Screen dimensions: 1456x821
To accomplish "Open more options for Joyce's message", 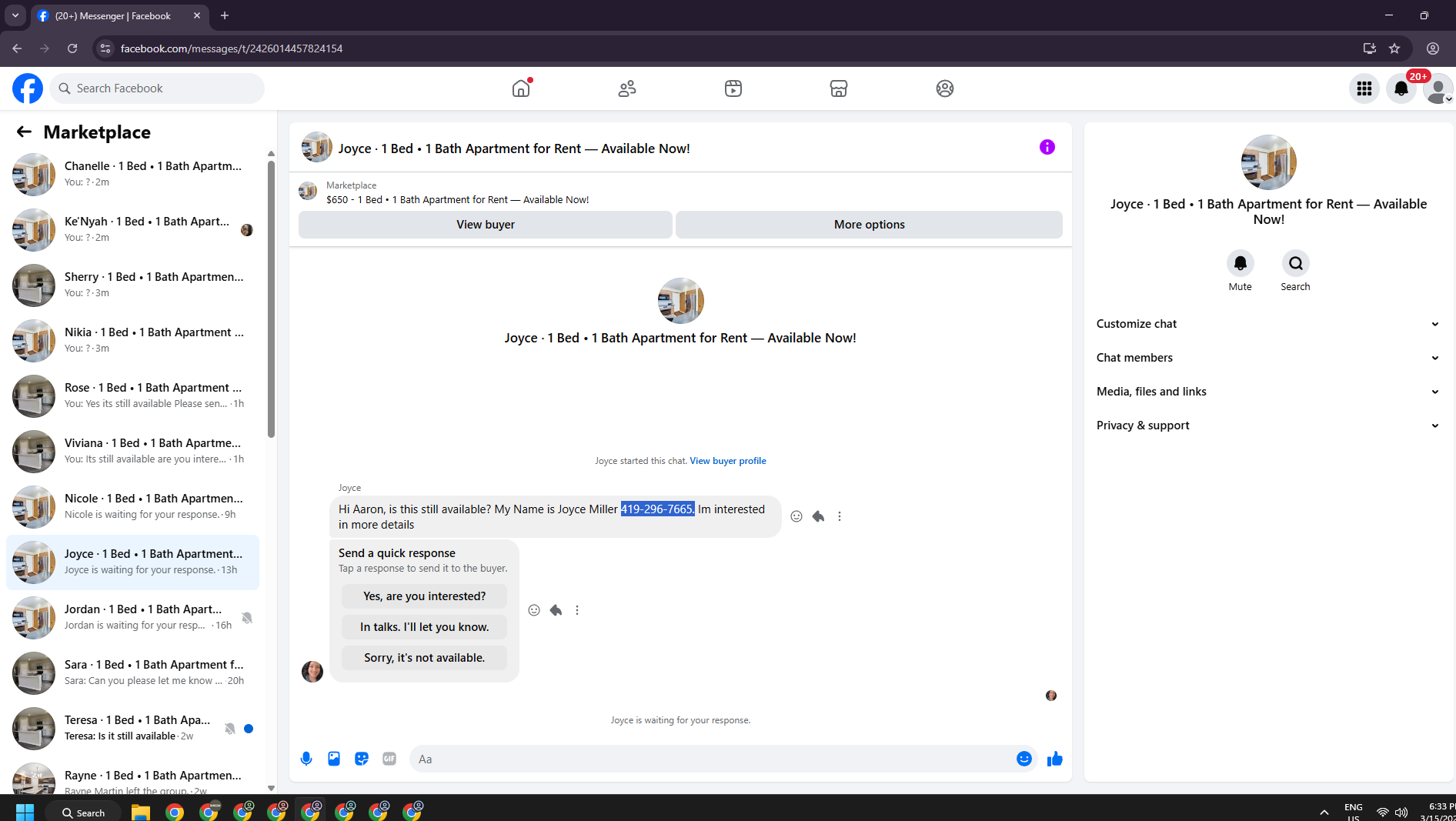I will [840, 516].
